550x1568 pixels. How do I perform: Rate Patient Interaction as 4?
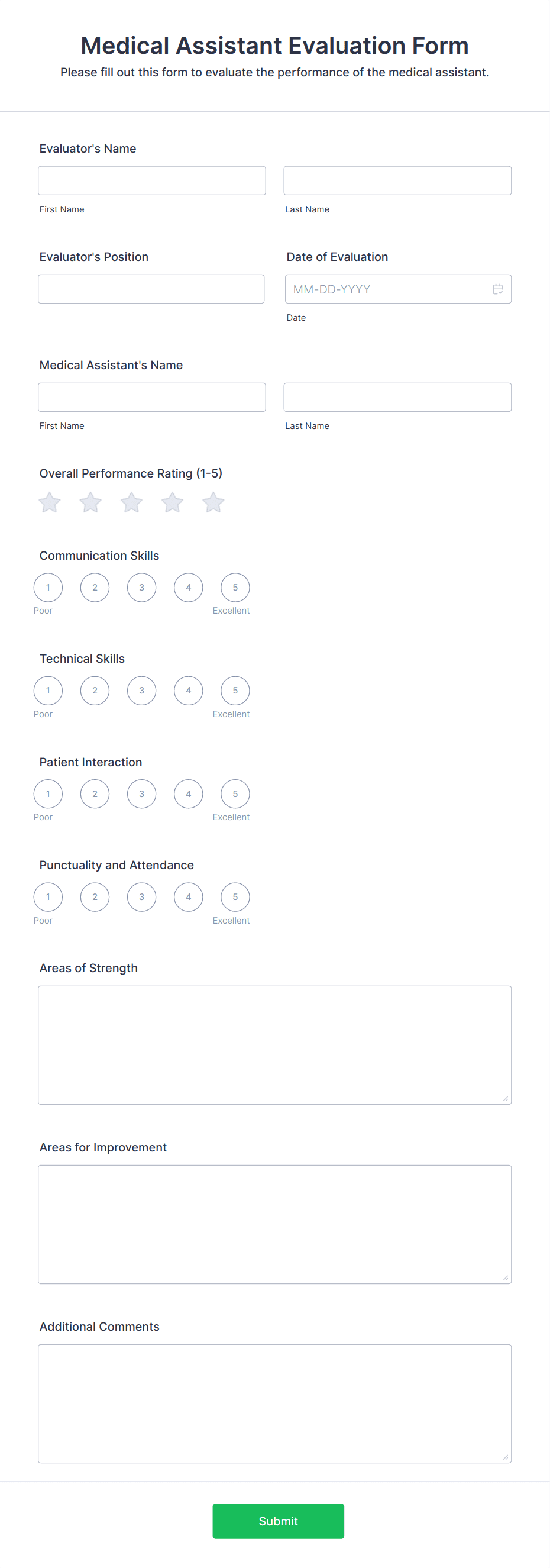tap(189, 793)
